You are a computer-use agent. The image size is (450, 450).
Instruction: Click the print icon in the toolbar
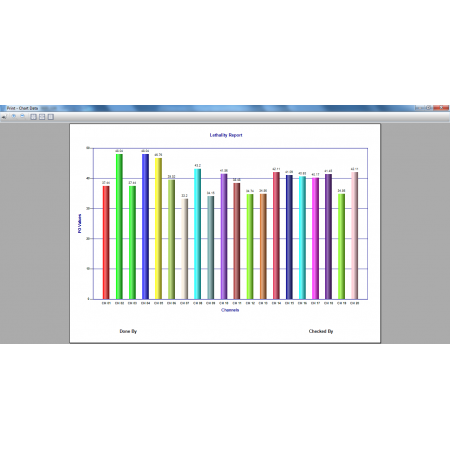tap(4, 117)
